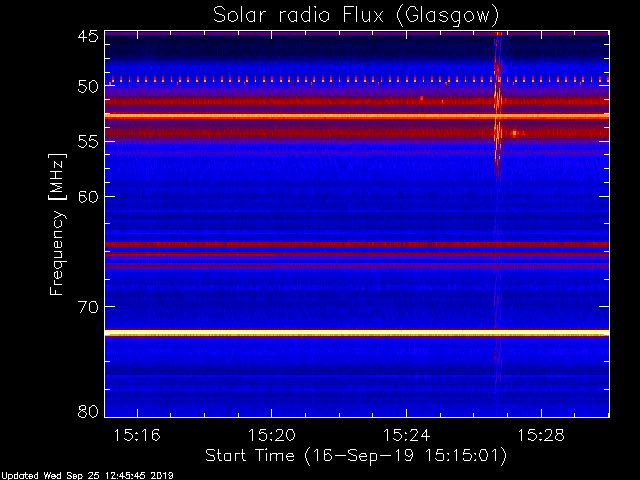The width and height of the screenshot is (640, 480).
Task: Click the 15:24 time axis label
Action: tap(406, 435)
